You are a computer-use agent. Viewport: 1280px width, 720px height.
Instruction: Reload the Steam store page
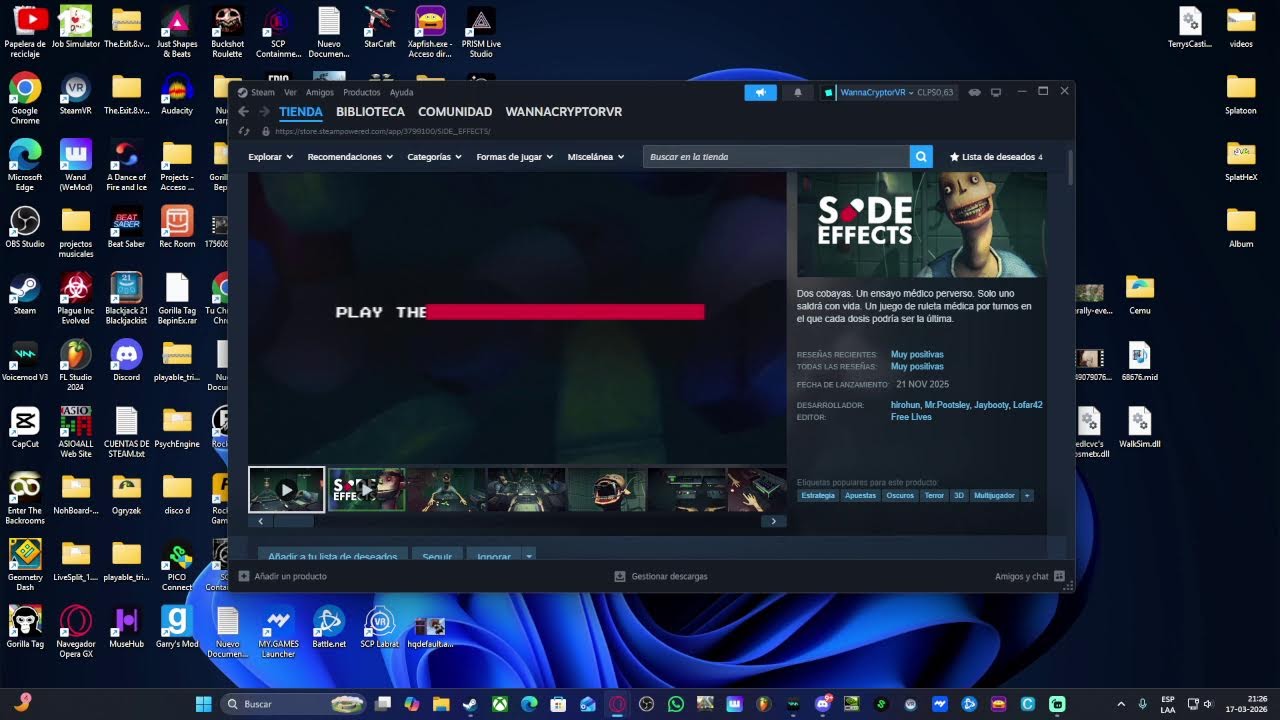point(244,131)
